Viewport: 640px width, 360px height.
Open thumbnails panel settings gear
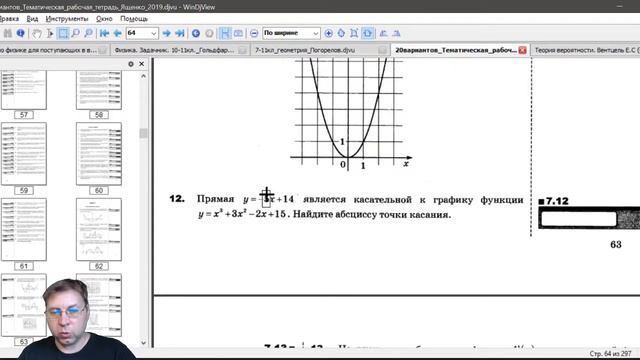(131, 64)
